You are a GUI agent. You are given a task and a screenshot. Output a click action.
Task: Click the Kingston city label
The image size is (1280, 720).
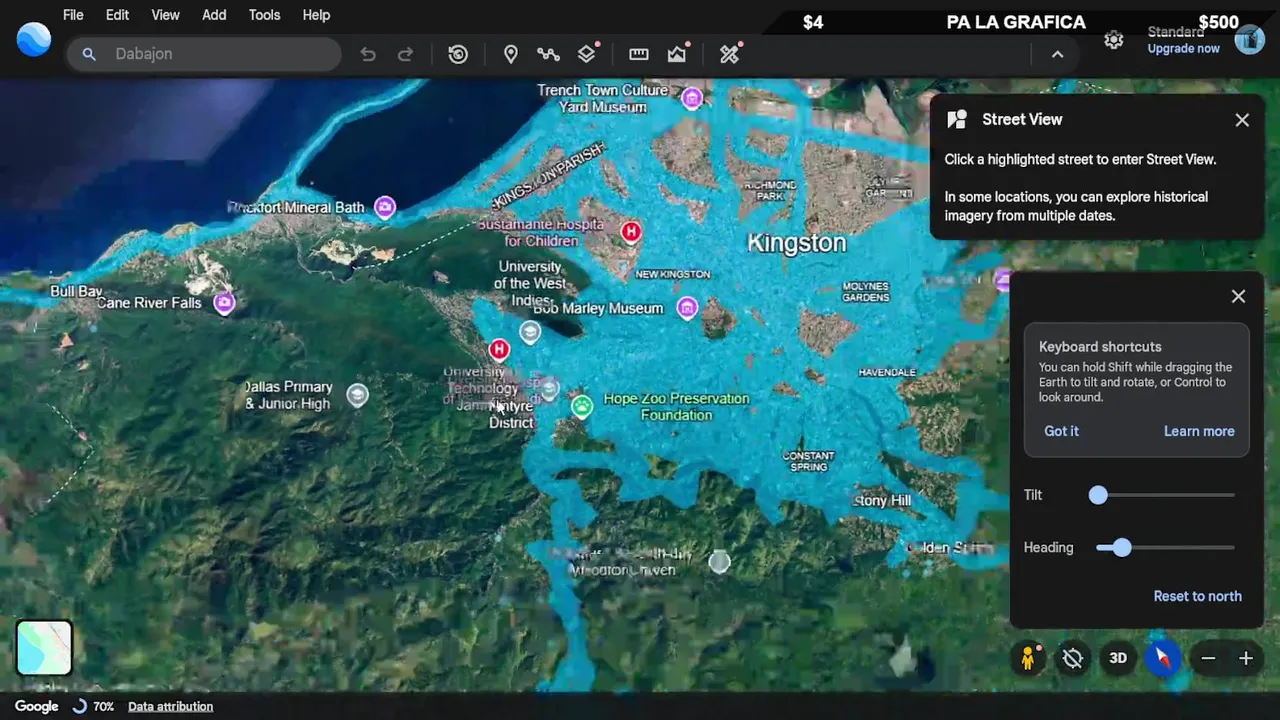pos(797,243)
